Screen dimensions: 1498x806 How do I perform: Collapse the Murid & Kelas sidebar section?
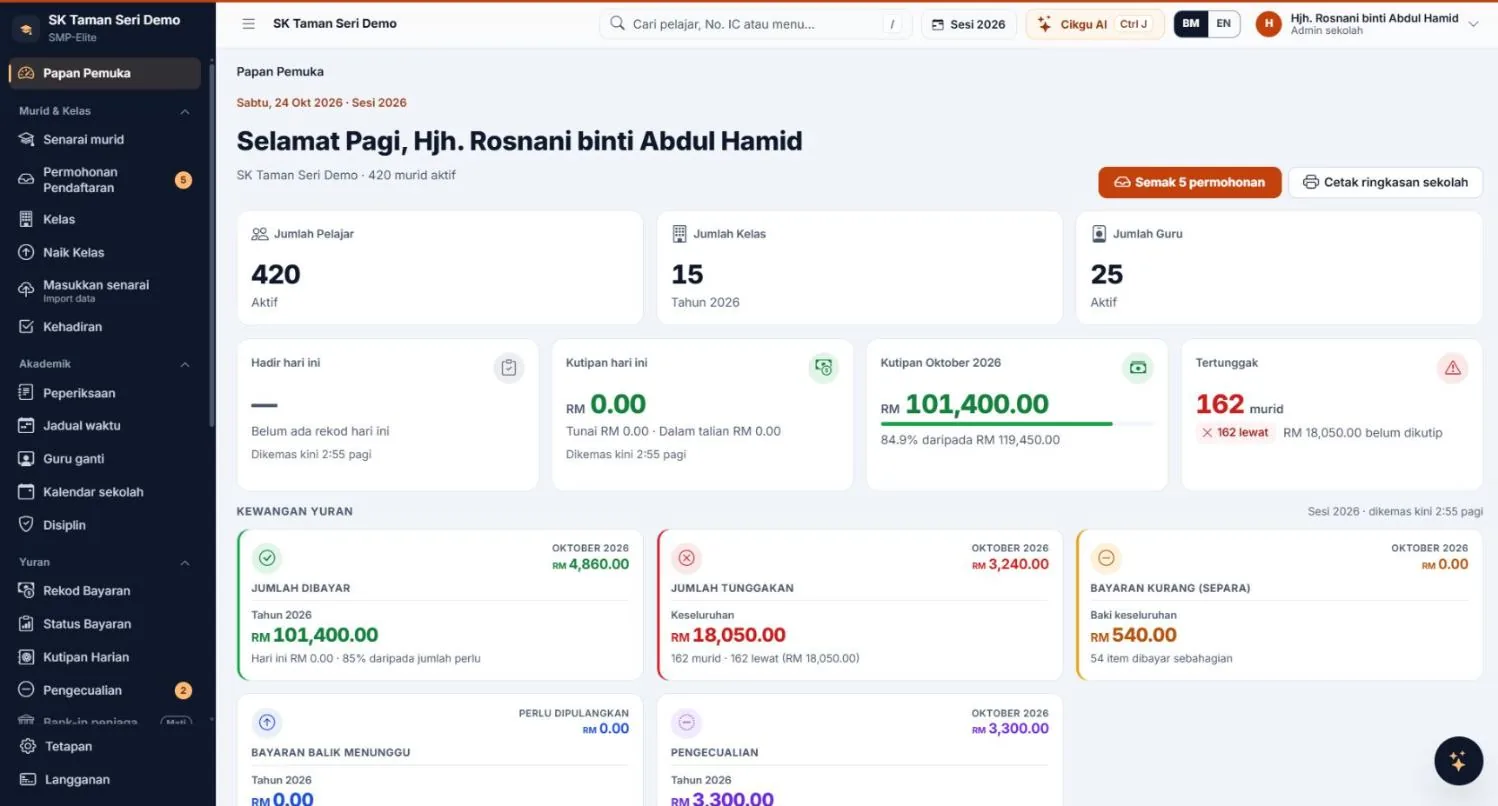[185, 111]
